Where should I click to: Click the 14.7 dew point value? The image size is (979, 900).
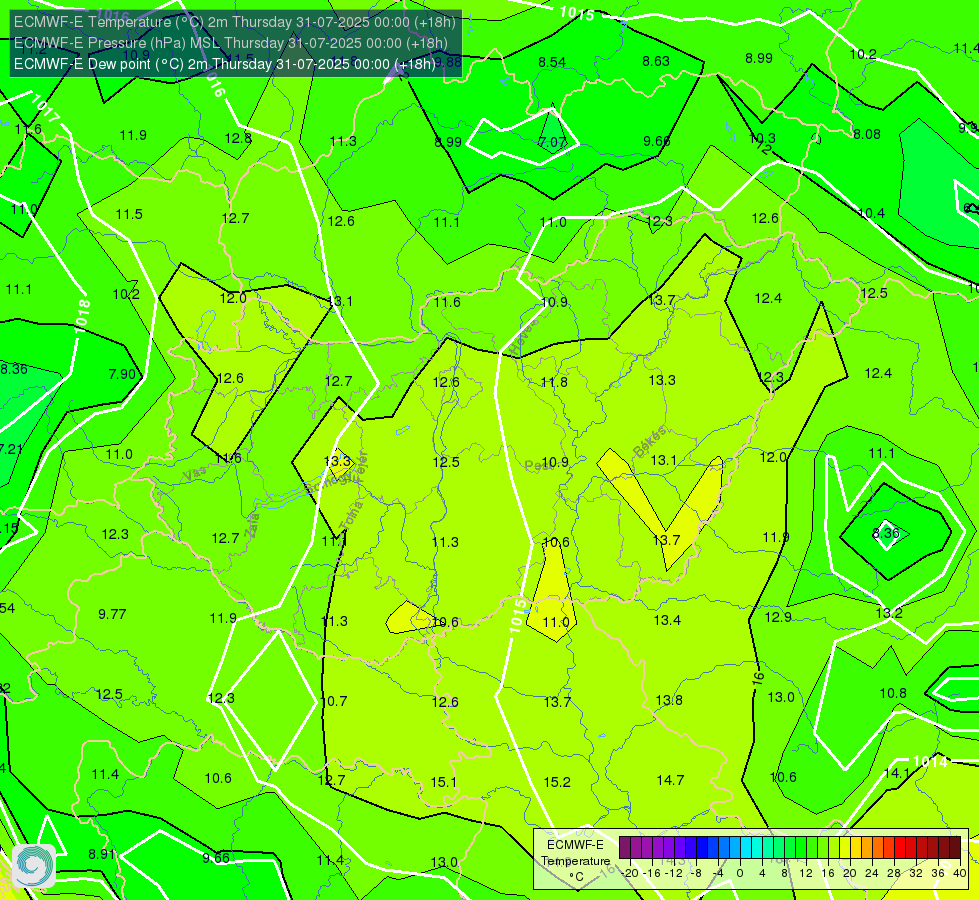[x=671, y=779]
